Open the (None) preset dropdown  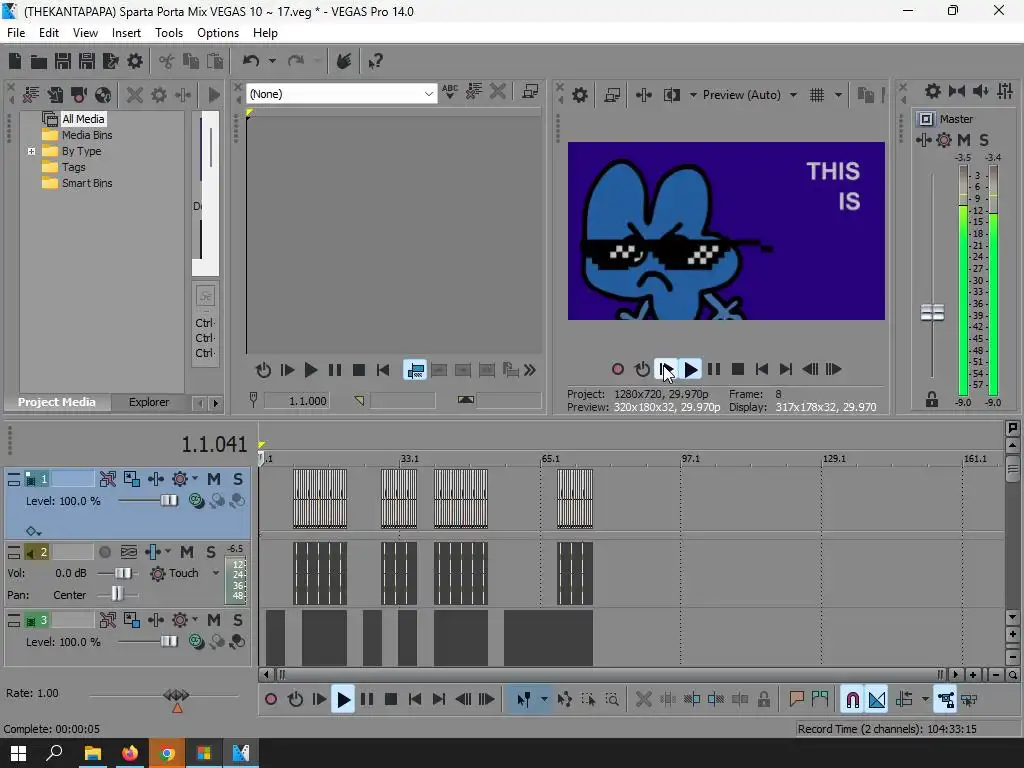(x=428, y=94)
